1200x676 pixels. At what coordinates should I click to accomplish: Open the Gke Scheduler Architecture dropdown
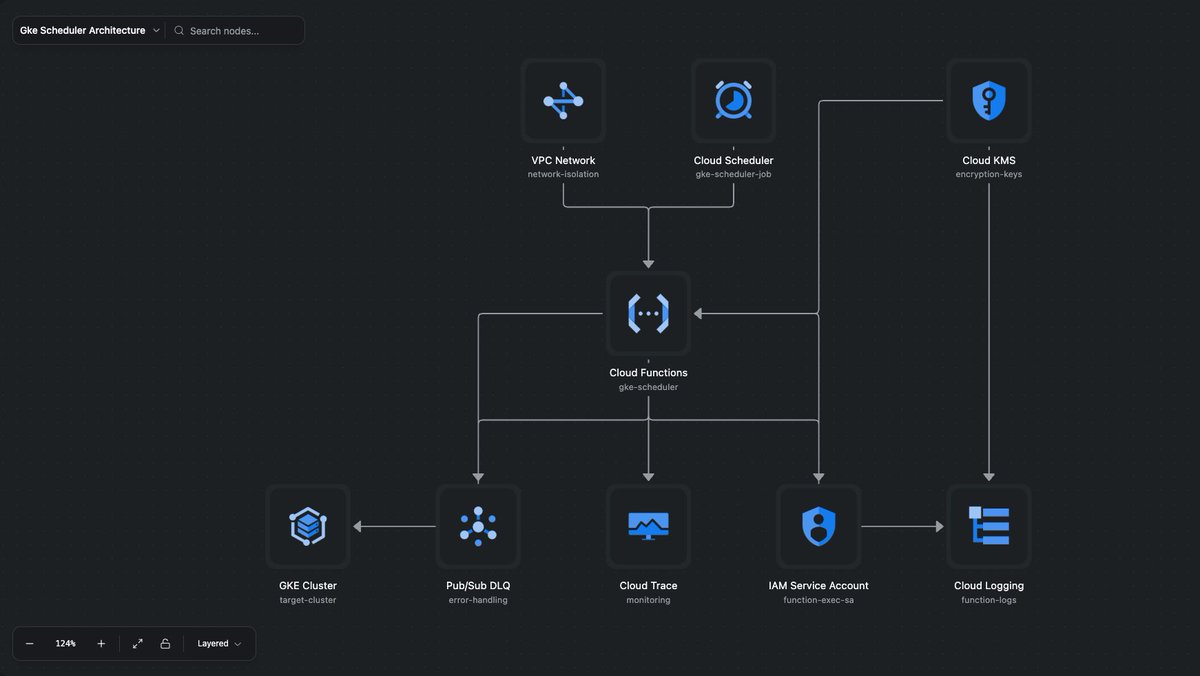click(89, 31)
